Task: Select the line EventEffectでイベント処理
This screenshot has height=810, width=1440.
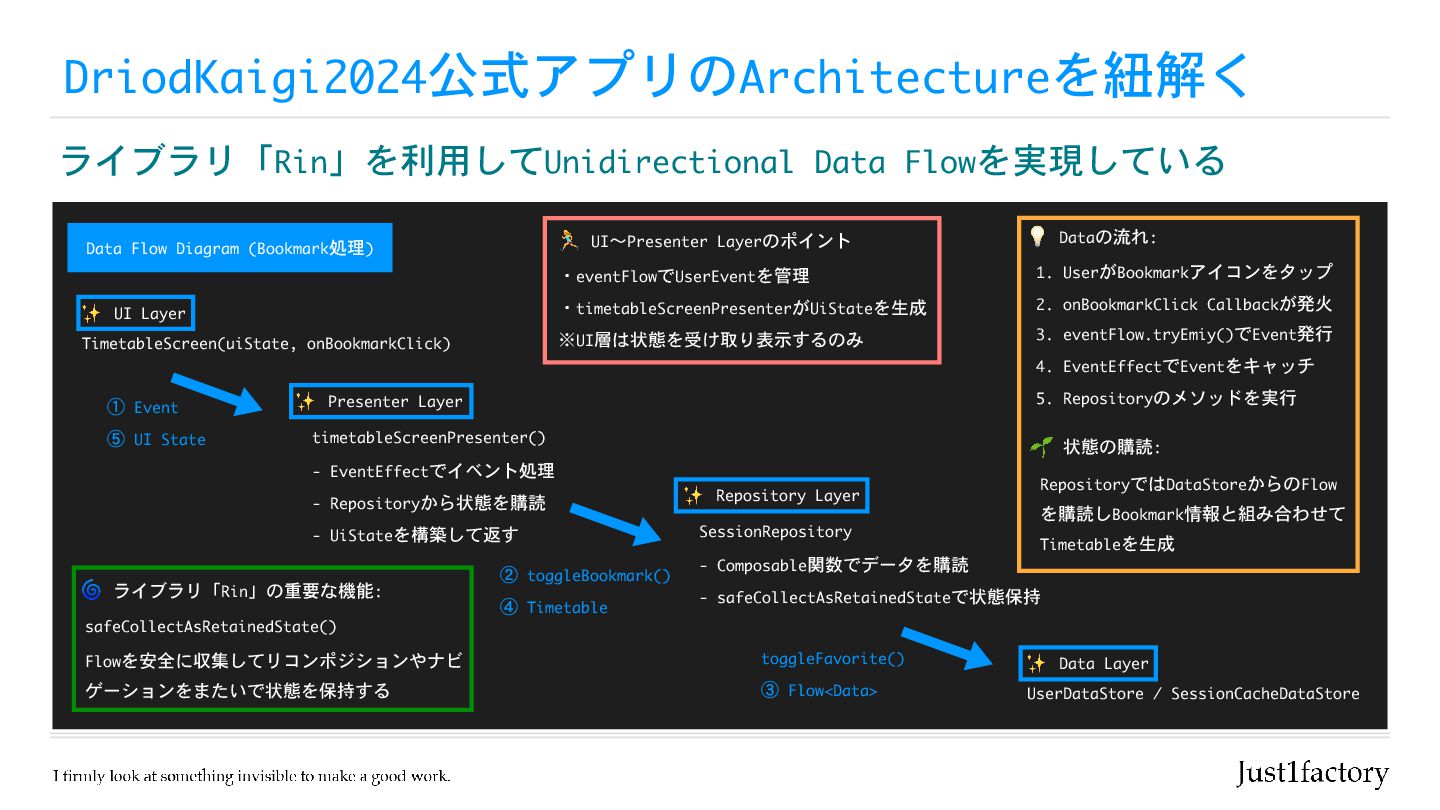Action: (433, 471)
